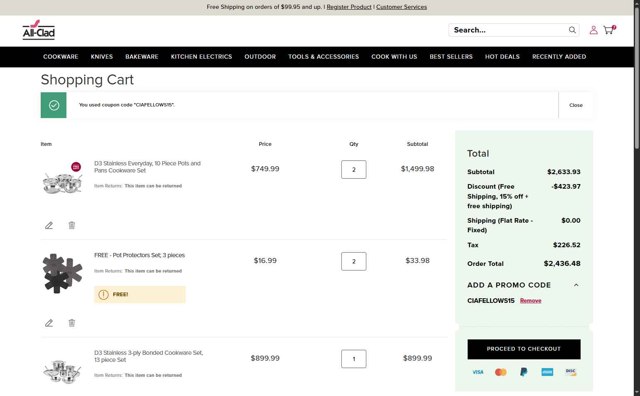Collapse the Add a Promo Code section
This screenshot has width=640, height=396.
coord(576,285)
